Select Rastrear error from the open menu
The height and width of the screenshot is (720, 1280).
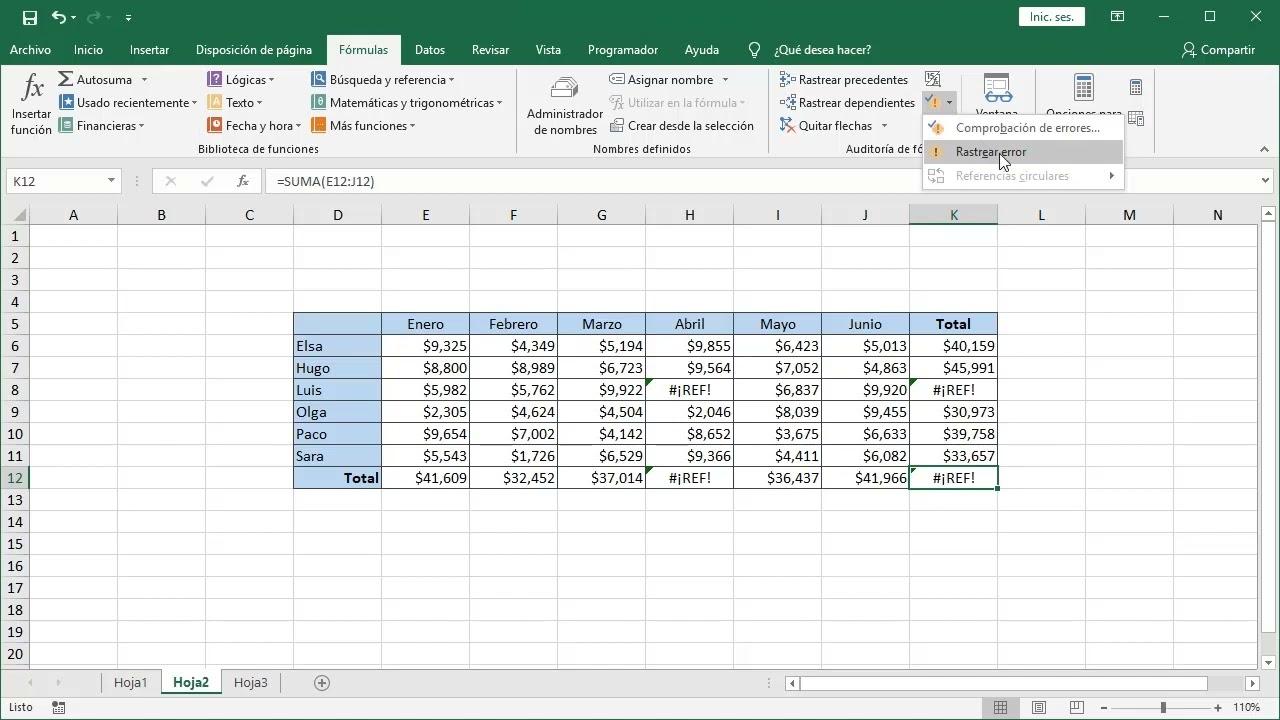click(x=989, y=151)
